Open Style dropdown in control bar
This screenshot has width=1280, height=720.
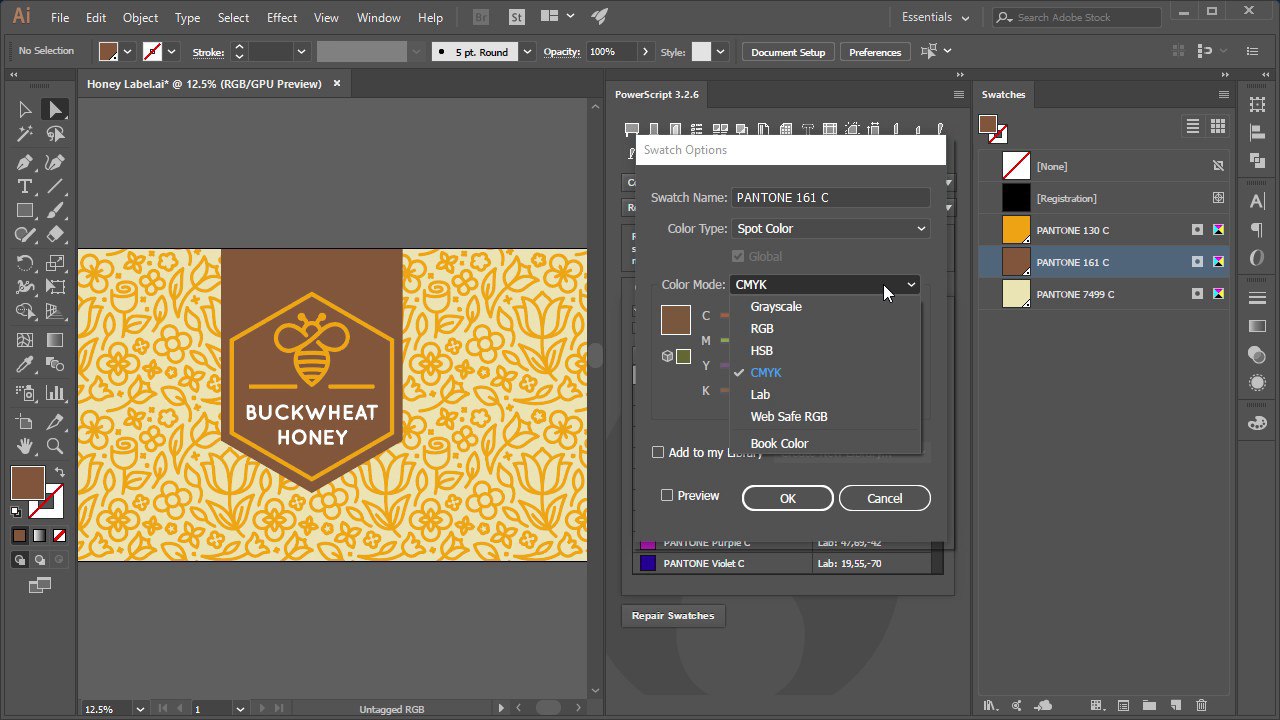coord(720,52)
